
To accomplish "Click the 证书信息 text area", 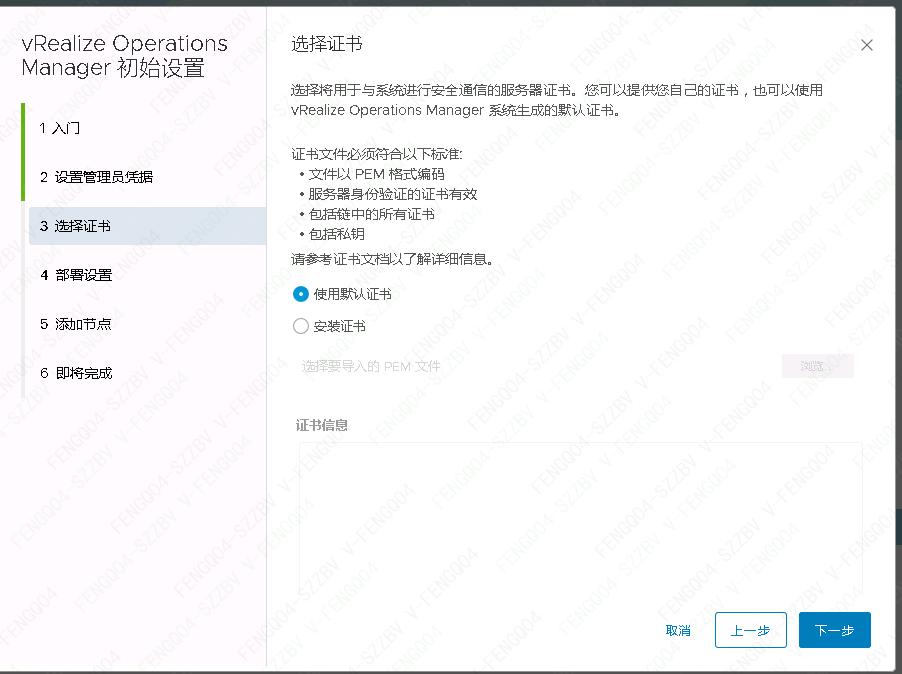I will pos(580,519).
